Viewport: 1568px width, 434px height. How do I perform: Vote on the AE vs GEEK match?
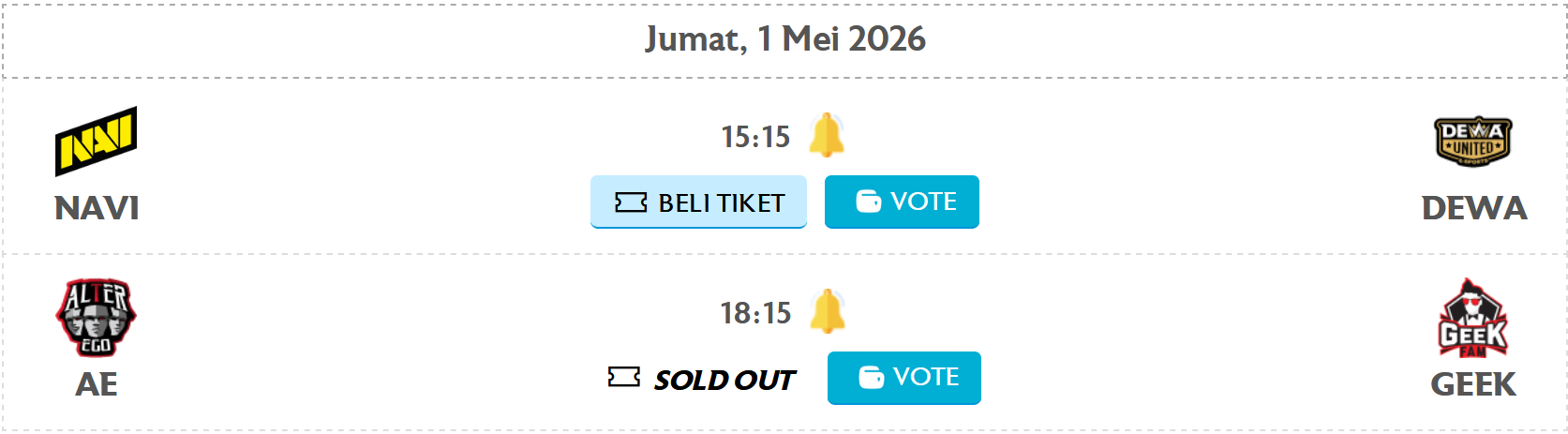[x=904, y=378]
